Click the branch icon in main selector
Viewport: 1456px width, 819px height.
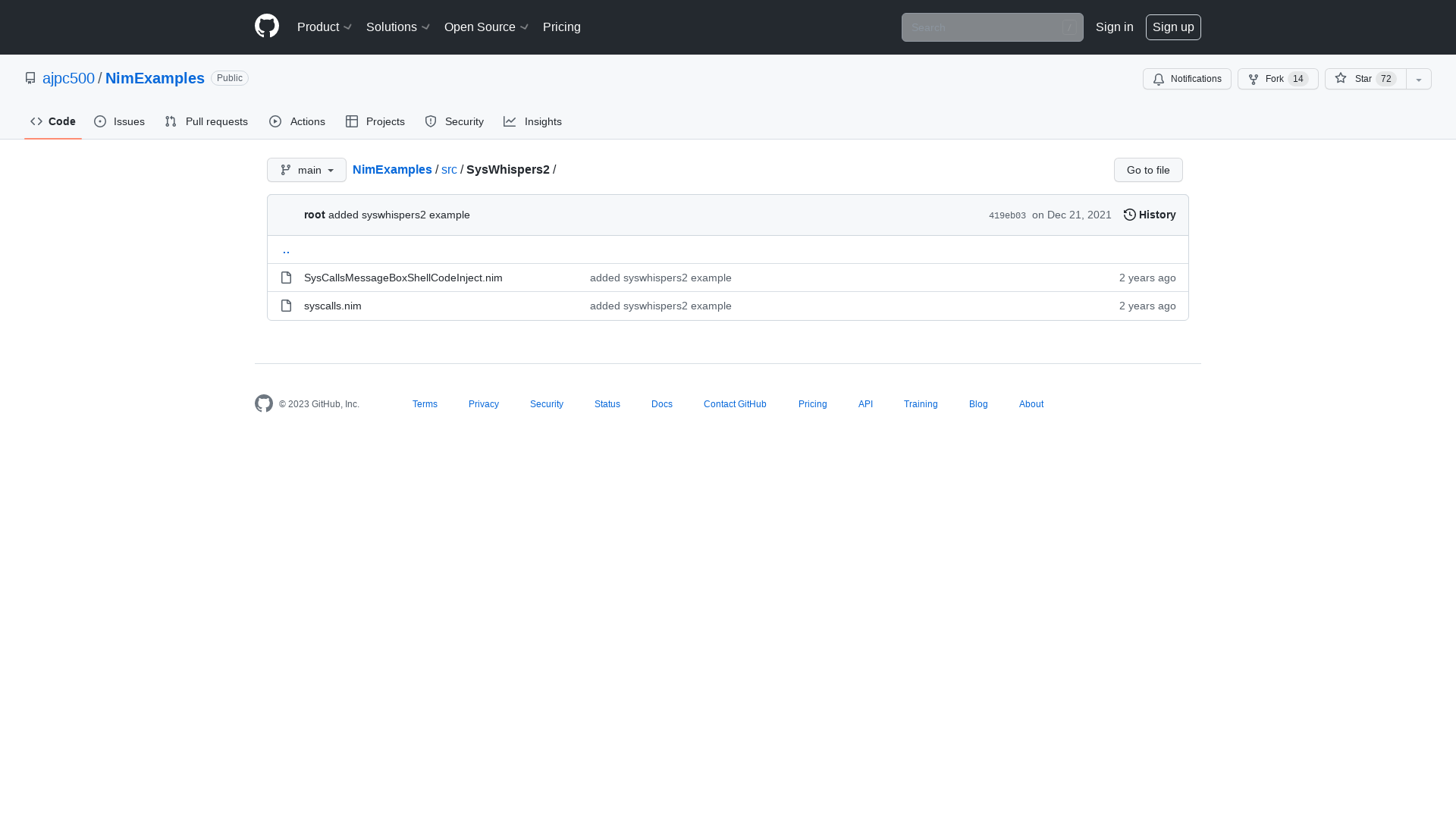coord(286,170)
